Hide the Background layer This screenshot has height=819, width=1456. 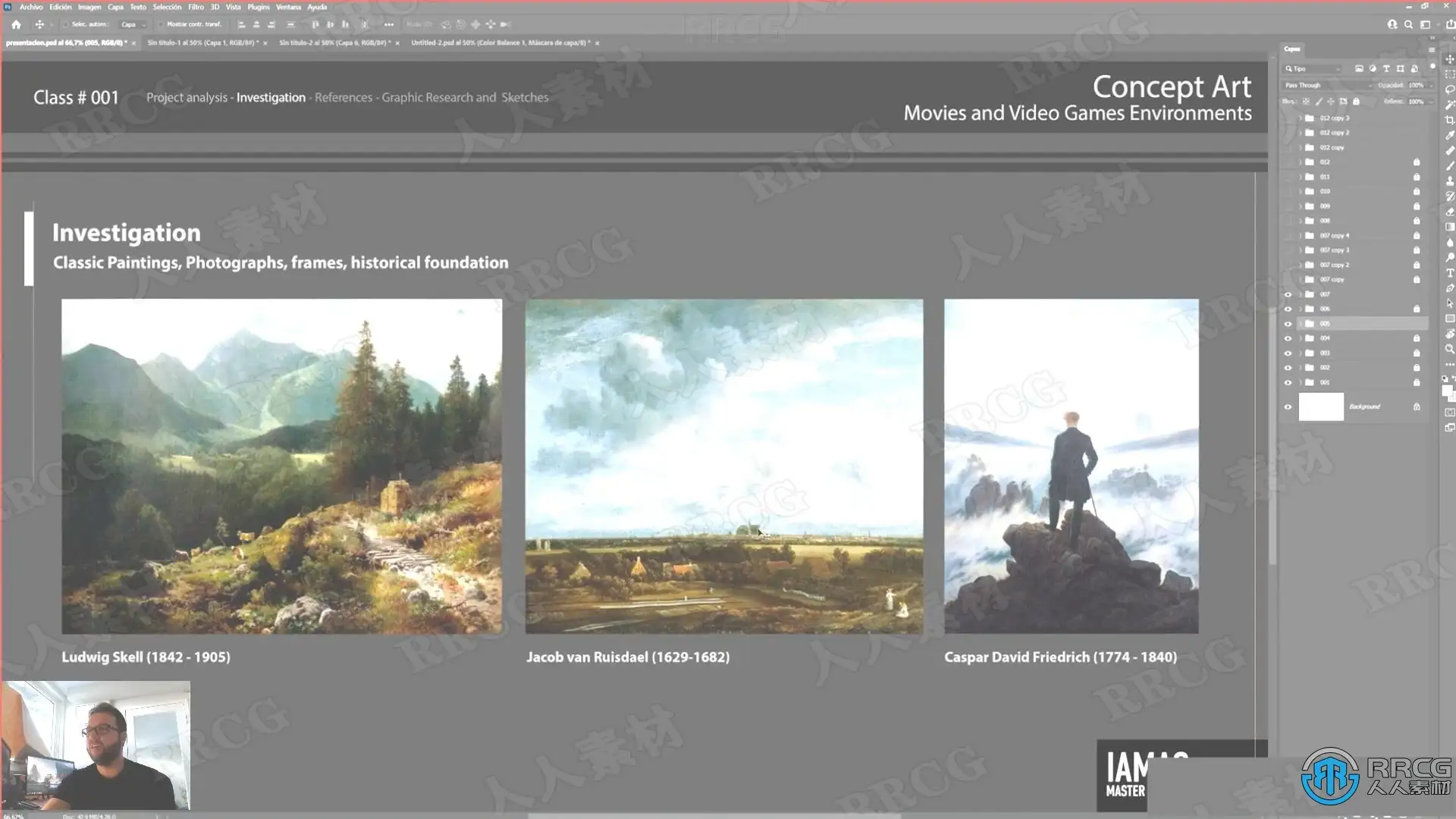[1288, 407]
